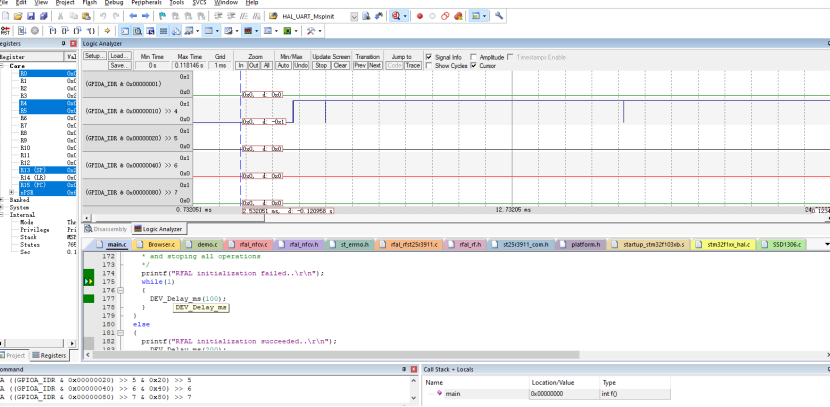Open the Debug menu
830x407 pixels.
[x=114, y=3]
